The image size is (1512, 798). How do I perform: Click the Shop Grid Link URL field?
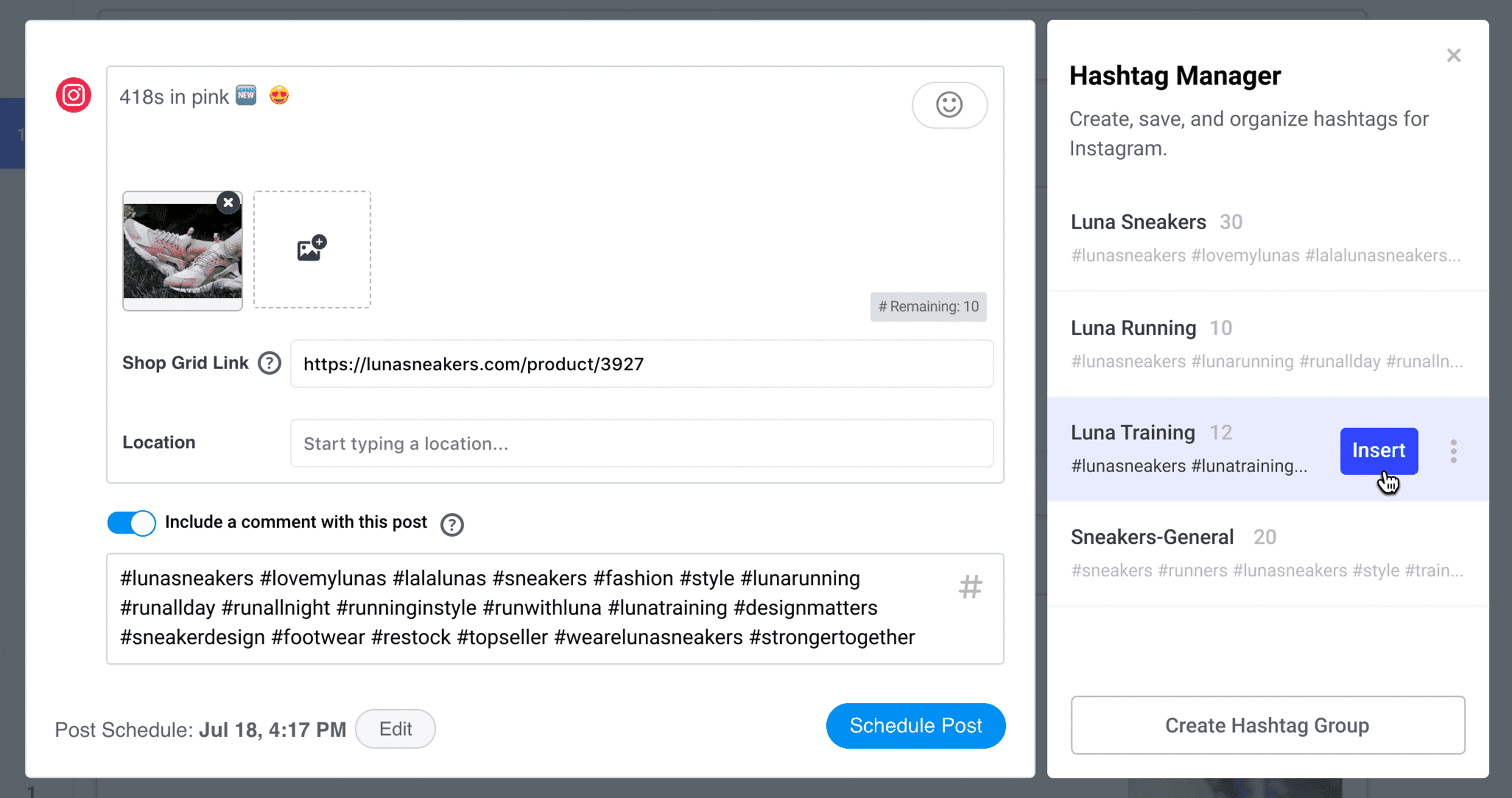click(641, 364)
